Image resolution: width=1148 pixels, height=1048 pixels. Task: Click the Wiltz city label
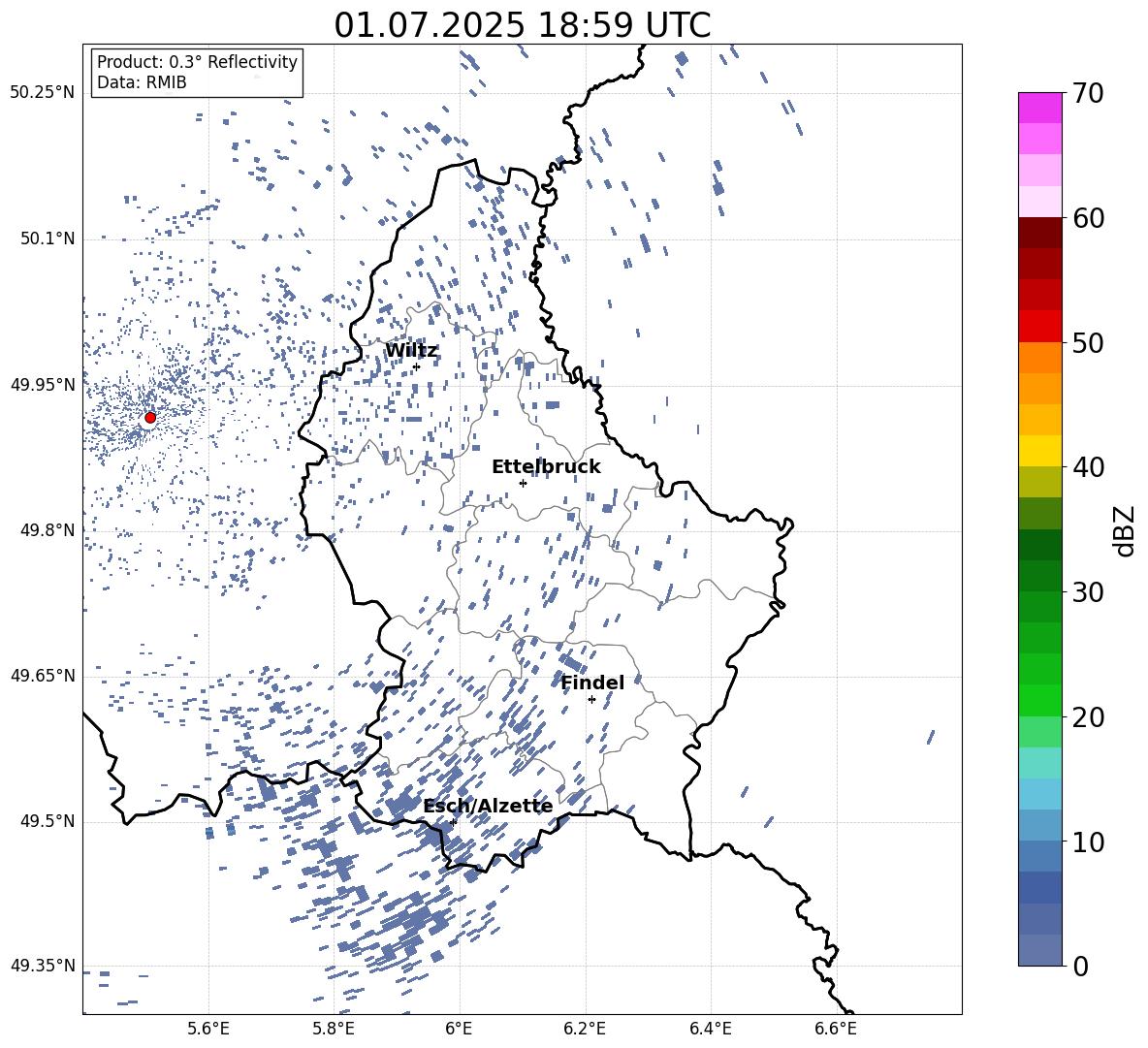[x=411, y=351]
